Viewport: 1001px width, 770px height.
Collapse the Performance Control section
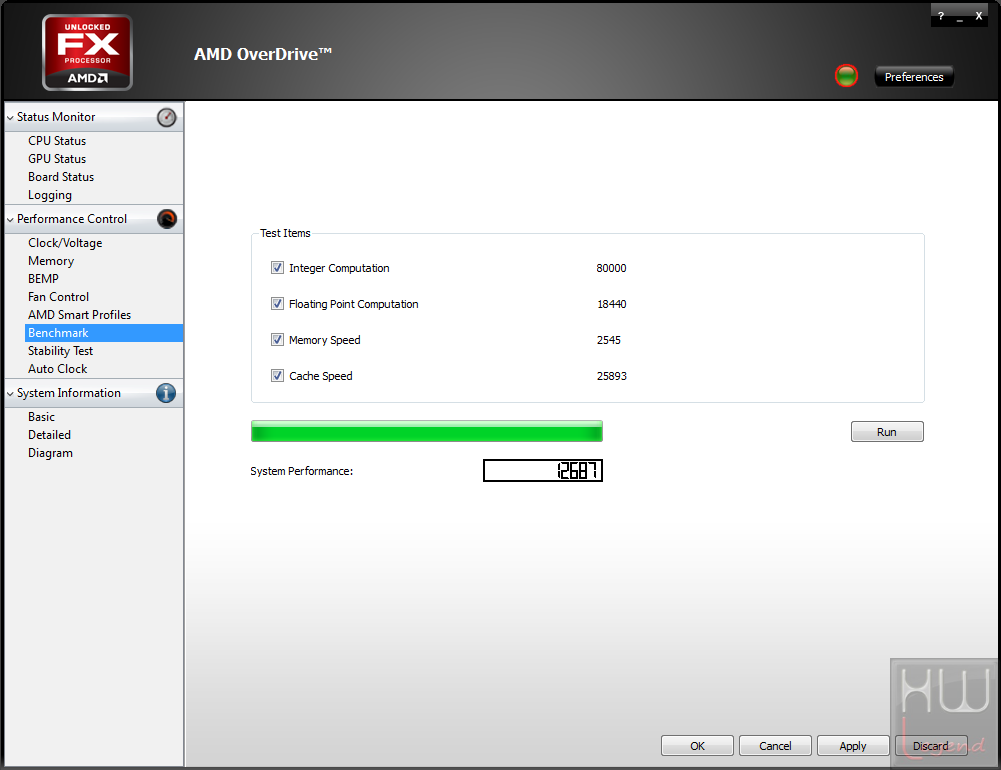(10, 220)
